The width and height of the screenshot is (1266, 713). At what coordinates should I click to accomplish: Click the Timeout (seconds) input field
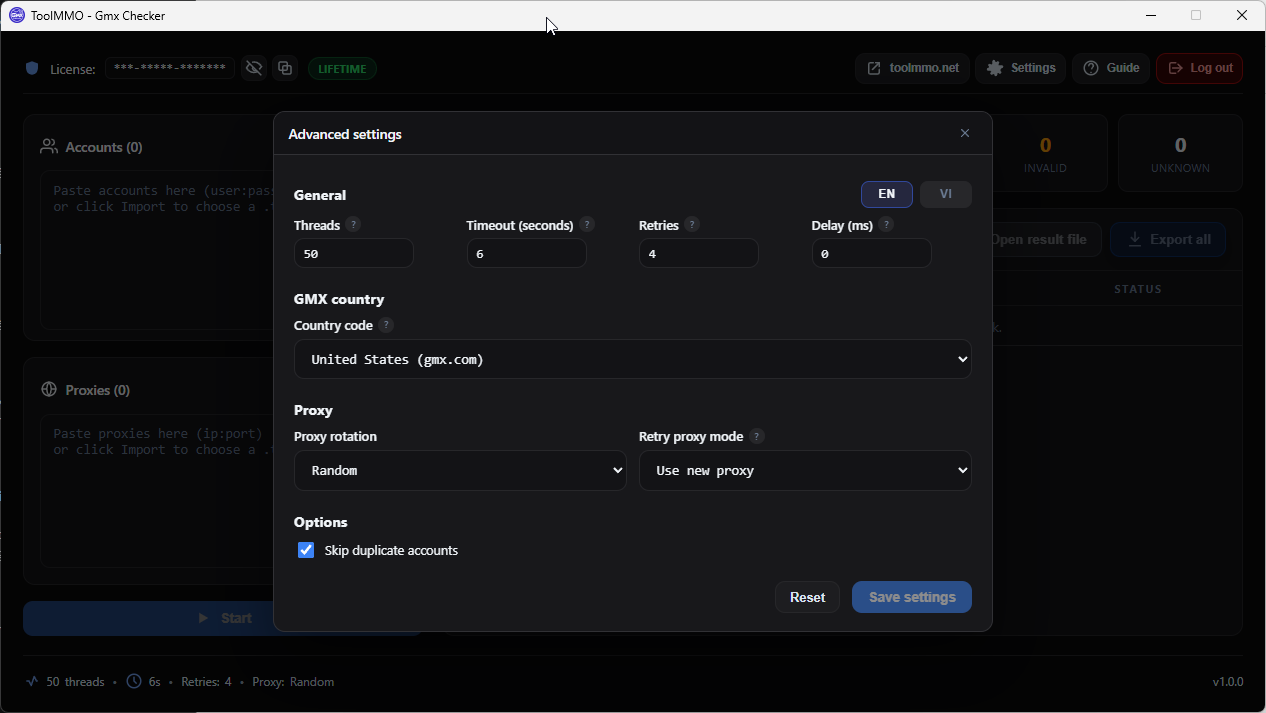[x=526, y=253]
